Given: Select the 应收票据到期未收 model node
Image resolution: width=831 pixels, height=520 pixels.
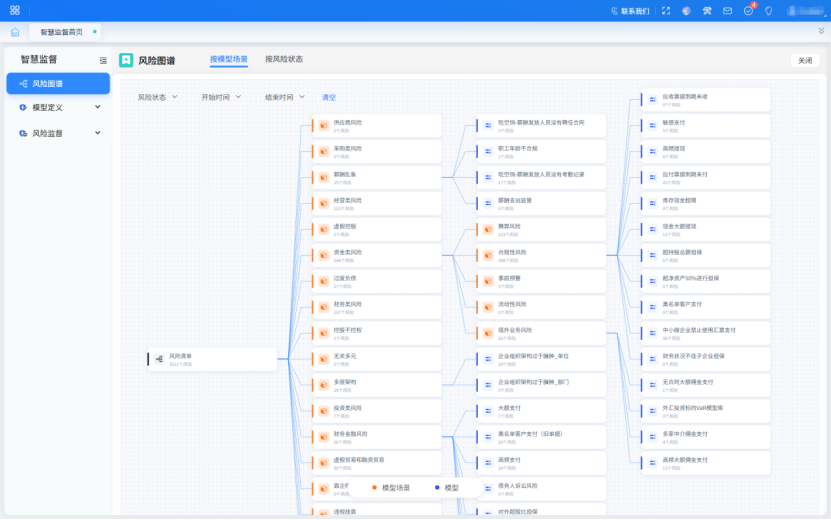Looking at the screenshot, I should (x=705, y=100).
